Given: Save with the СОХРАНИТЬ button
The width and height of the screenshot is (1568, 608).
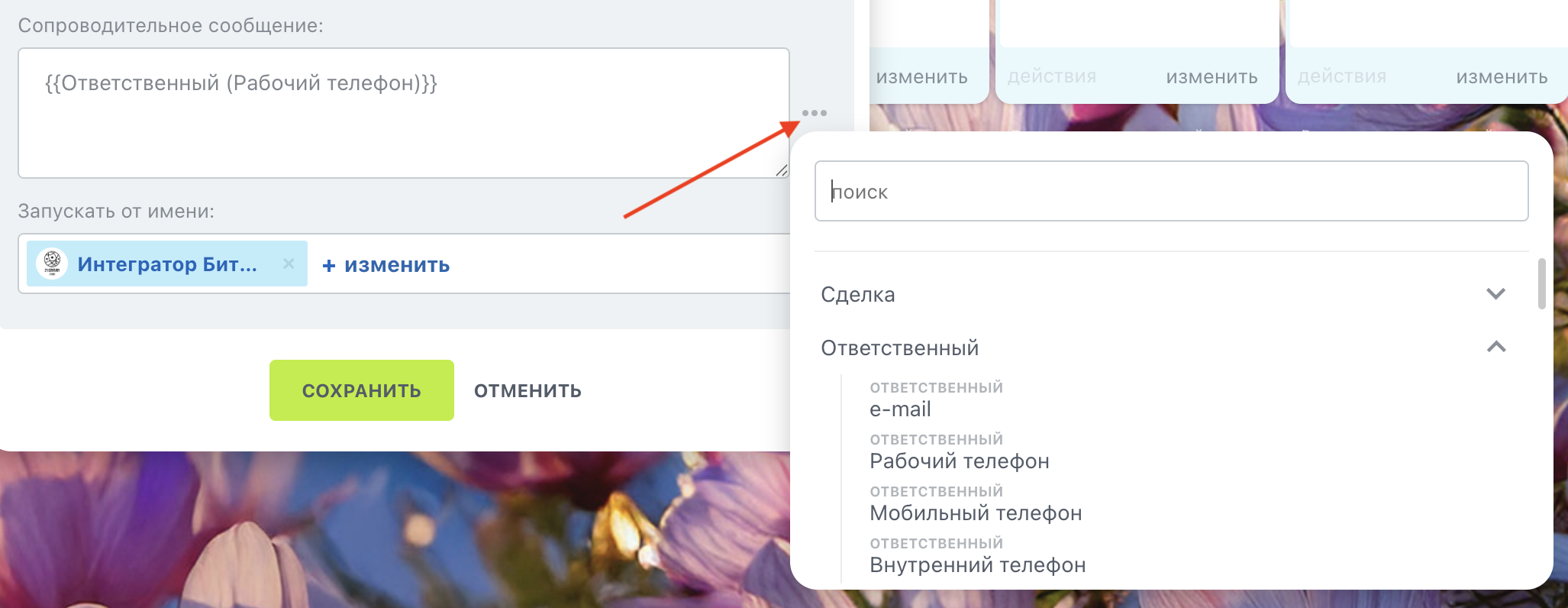Looking at the screenshot, I should click(x=362, y=390).
